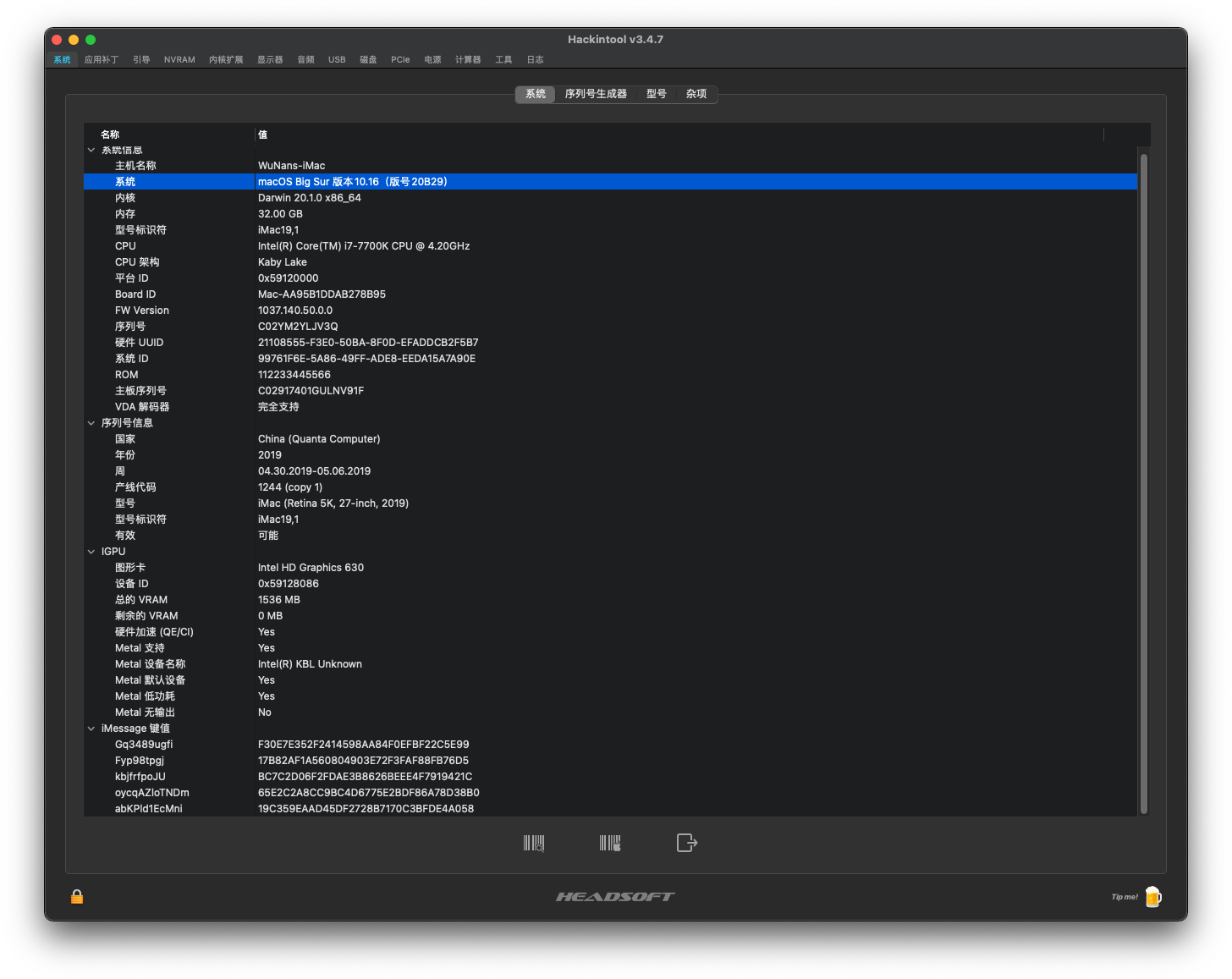Collapse the 系统信息 group
Image resolution: width=1232 pixels, height=979 pixels.
91,151
